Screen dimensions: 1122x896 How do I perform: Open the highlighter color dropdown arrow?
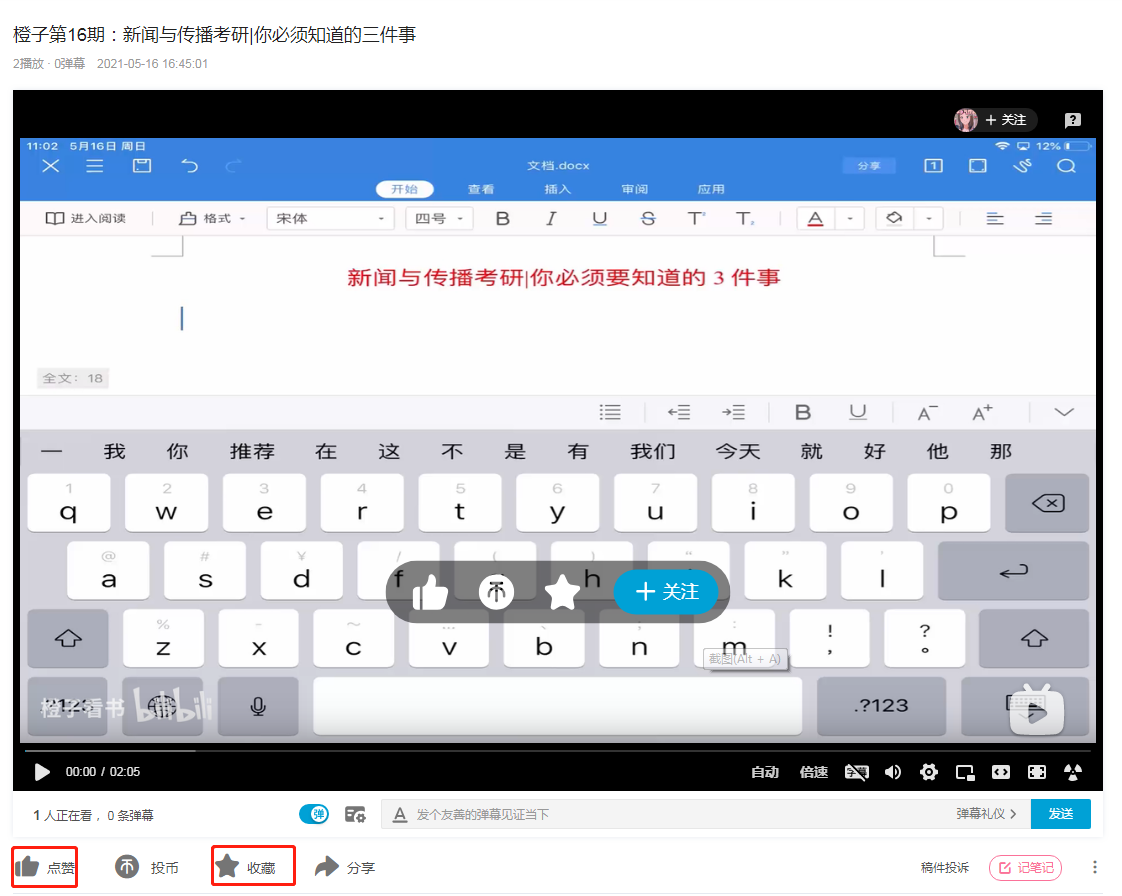tap(928, 218)
